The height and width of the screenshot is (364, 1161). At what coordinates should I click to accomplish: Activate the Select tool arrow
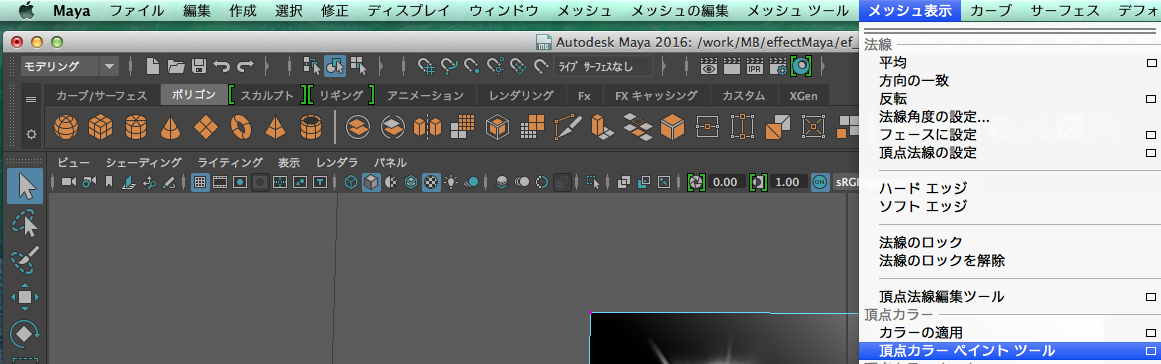tap(25, 186)
